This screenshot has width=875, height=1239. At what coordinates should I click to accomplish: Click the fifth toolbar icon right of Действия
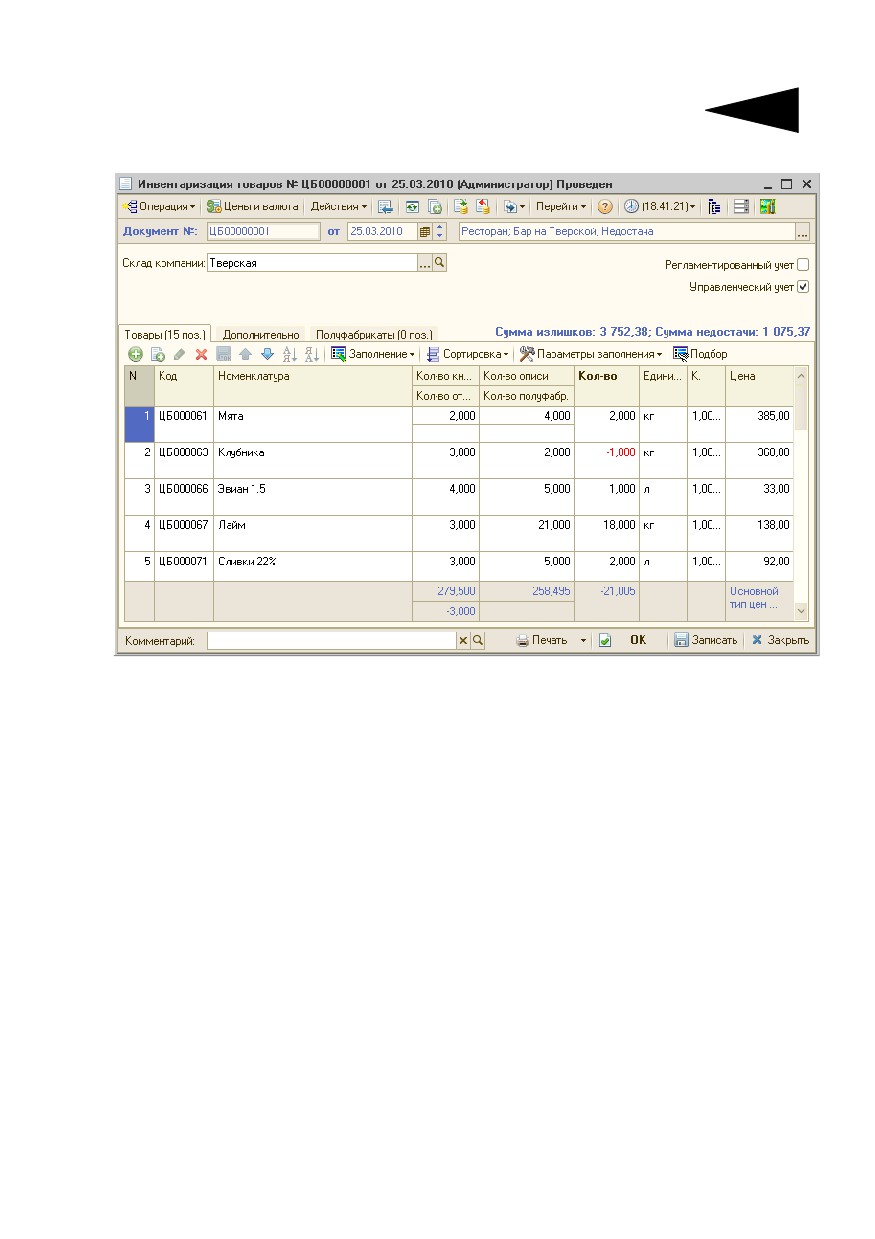click(483, 207)
